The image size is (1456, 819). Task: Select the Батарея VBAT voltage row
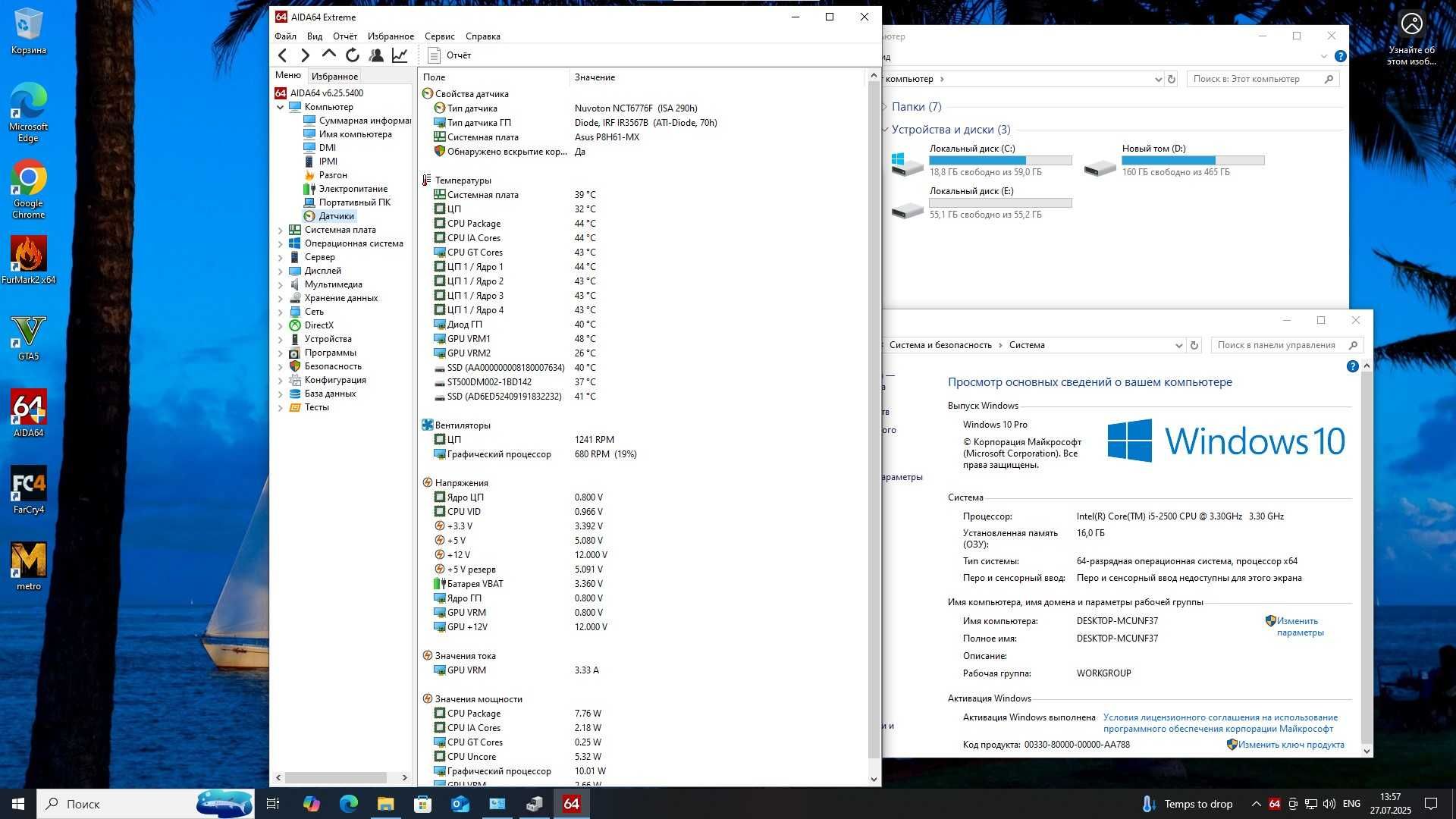[x=641, y=584]
